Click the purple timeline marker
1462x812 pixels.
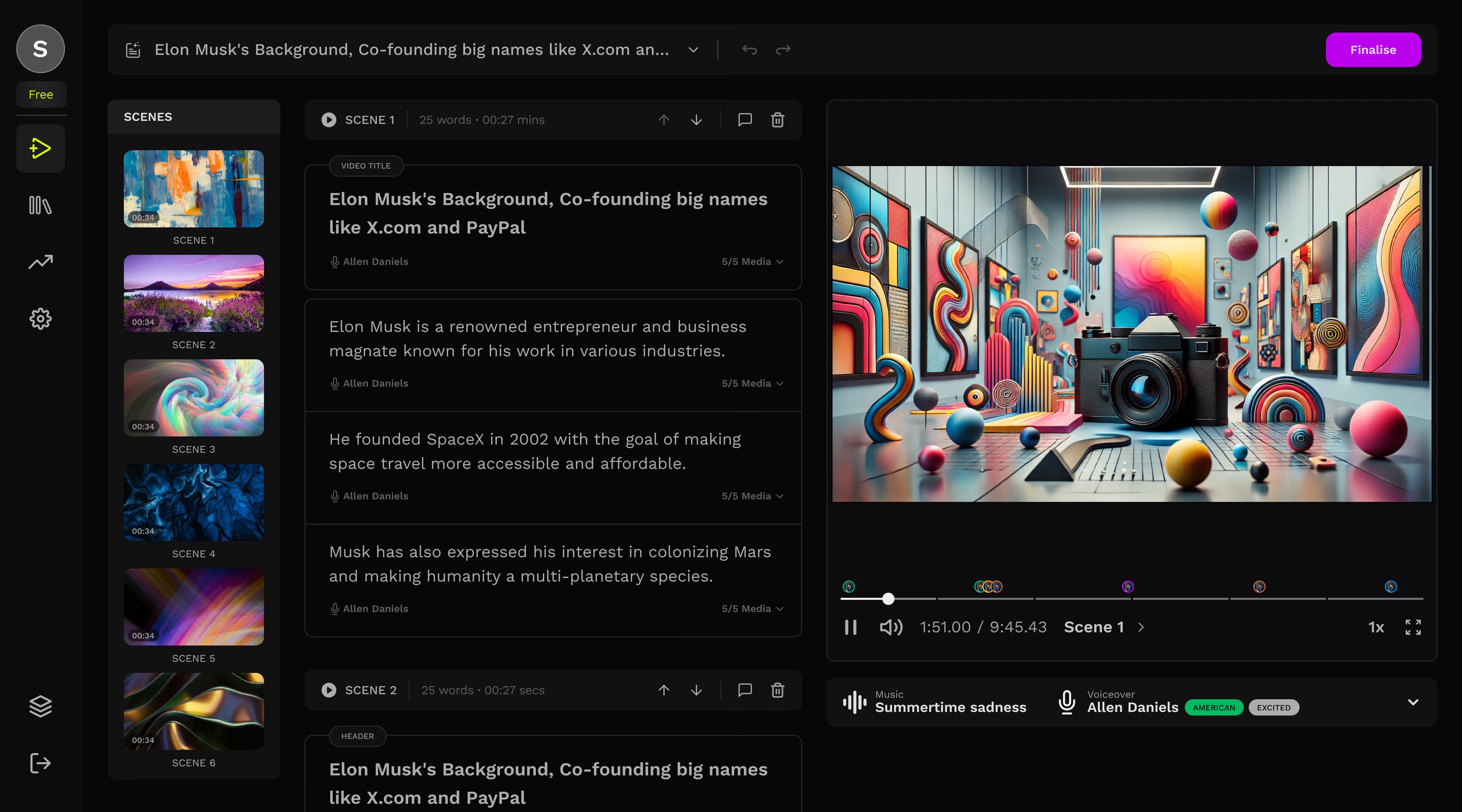(1128, 587)
